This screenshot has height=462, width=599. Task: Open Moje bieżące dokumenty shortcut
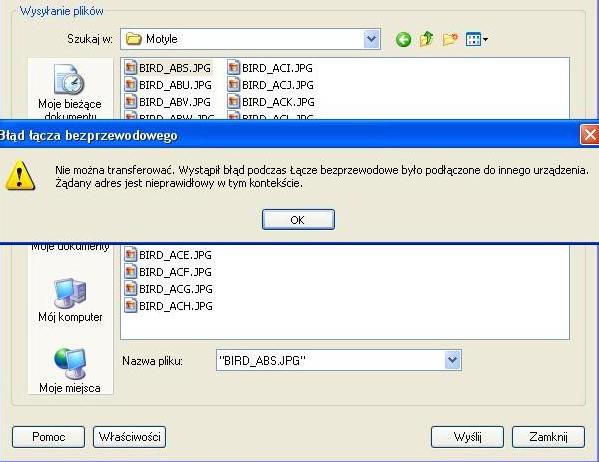point(70,91)
